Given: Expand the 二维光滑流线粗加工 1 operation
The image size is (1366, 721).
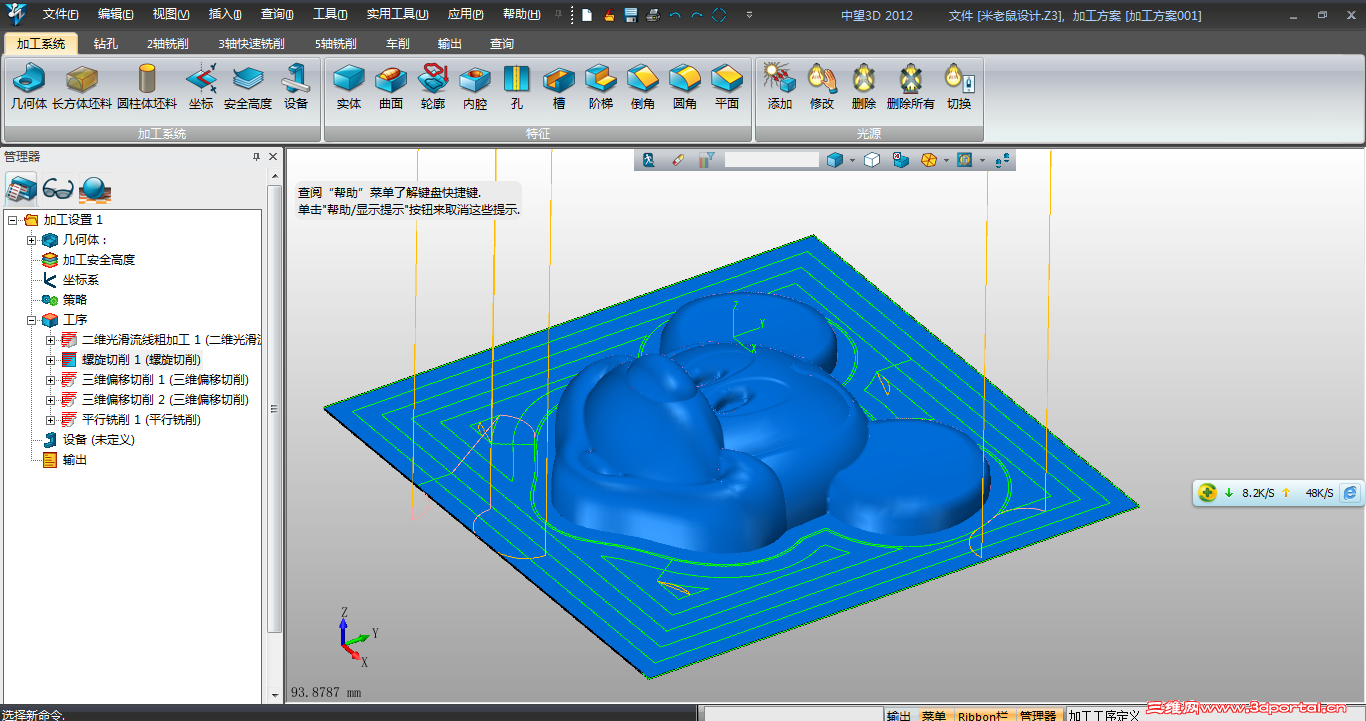Looking at the screenshot, I should point(50,340).
